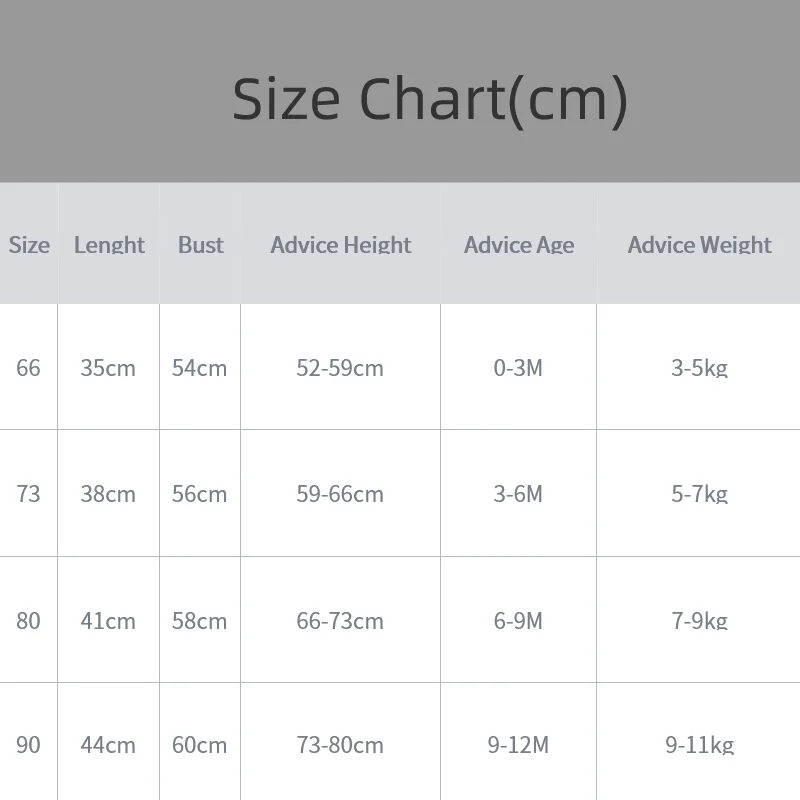This screenshot has width=800, height=800.
Task: Click the 52-59cm height cell
Action: [x=340, y=367]
